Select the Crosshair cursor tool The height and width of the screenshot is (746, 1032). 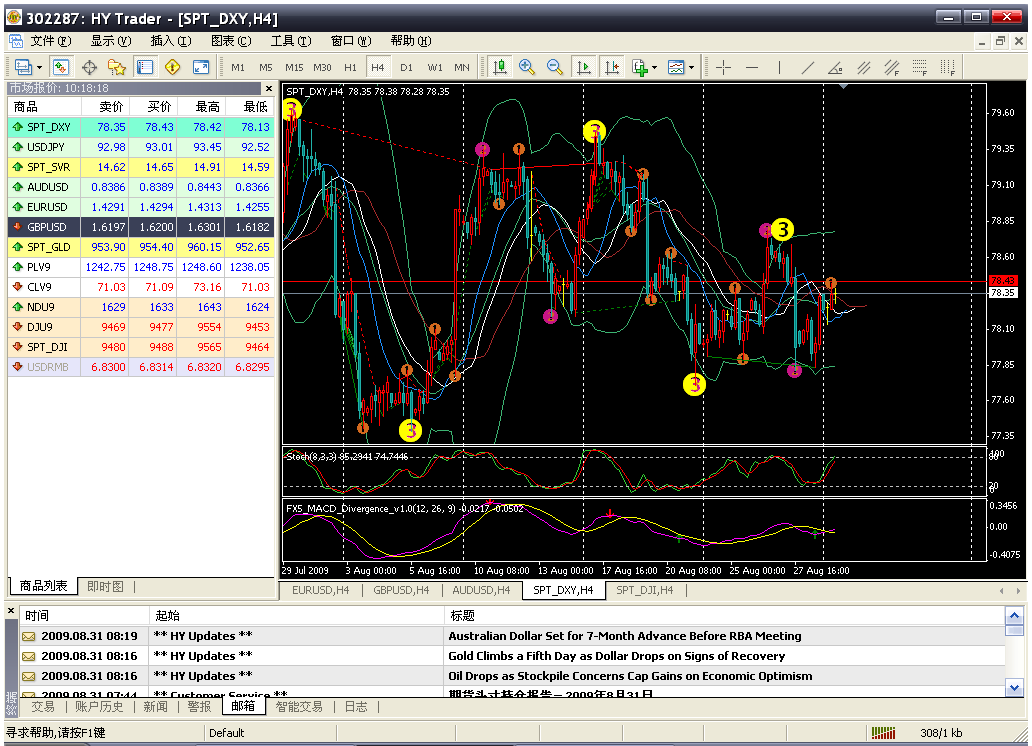click(723, 67)
